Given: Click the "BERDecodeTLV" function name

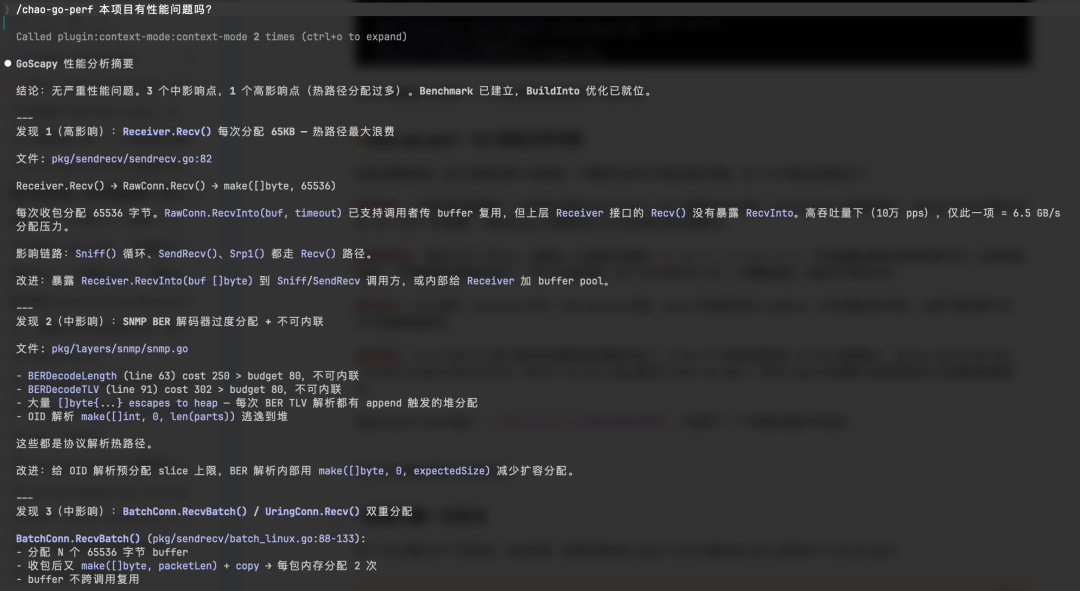Looking at the screenshot, I should point(63,389).
